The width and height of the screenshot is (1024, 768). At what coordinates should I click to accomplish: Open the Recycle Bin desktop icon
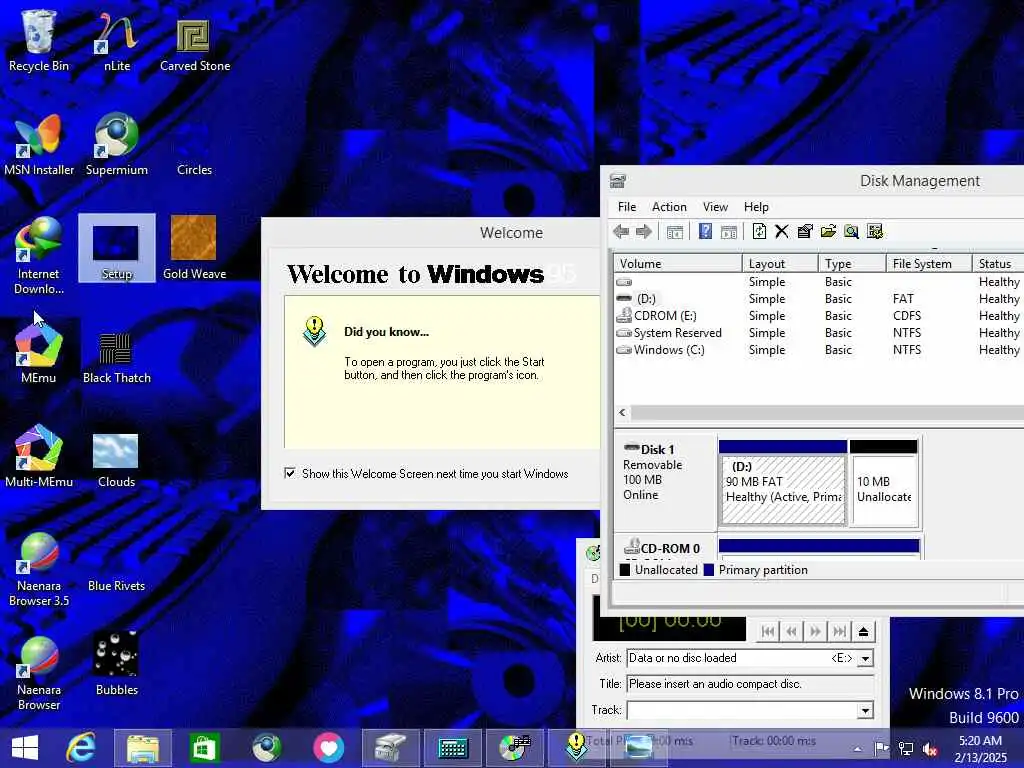click(39, 40)
